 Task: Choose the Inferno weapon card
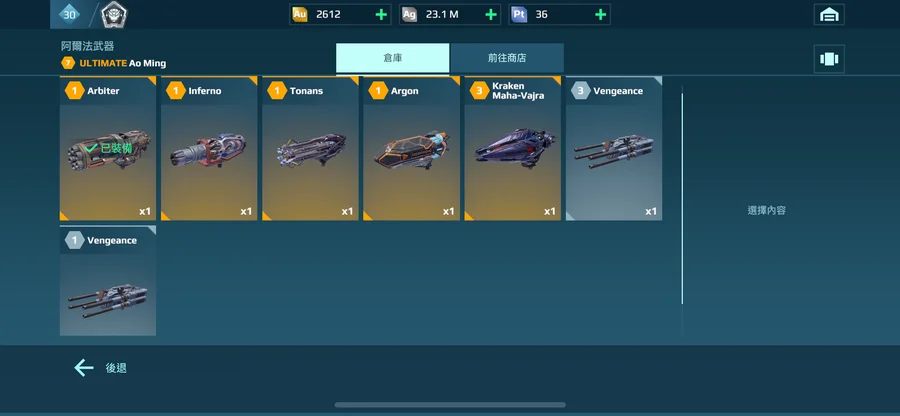[x=209, y=149]
